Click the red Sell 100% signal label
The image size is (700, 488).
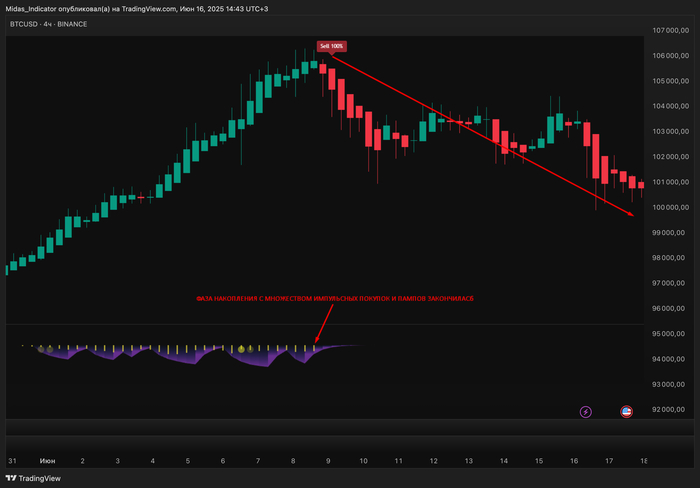click(331, 46)
